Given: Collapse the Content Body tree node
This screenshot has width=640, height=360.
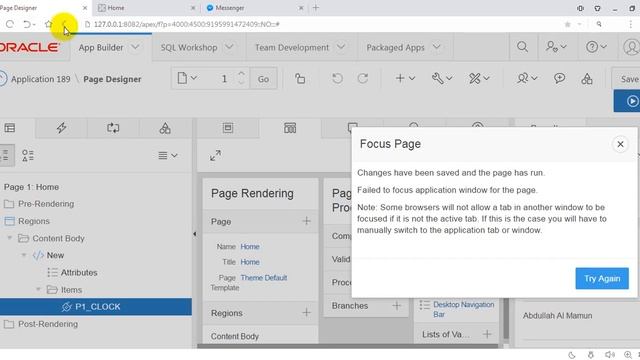Looking at the screenshot, I should coord(9,238).
